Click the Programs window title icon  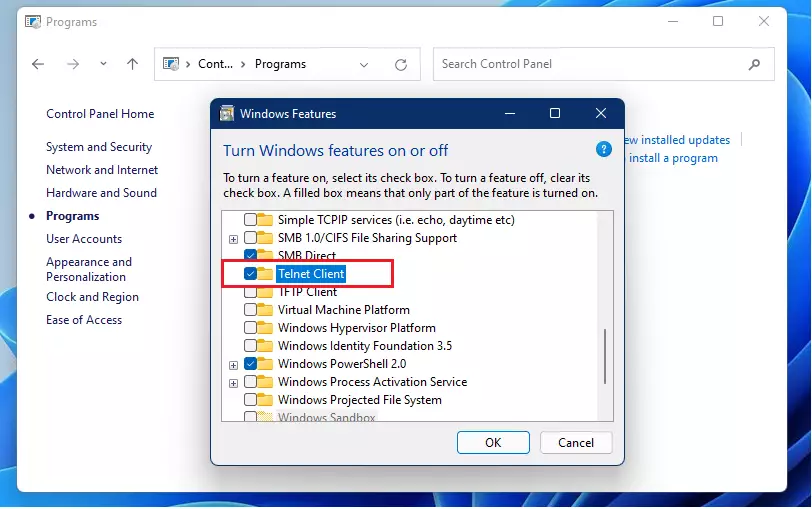pos(33,22)
